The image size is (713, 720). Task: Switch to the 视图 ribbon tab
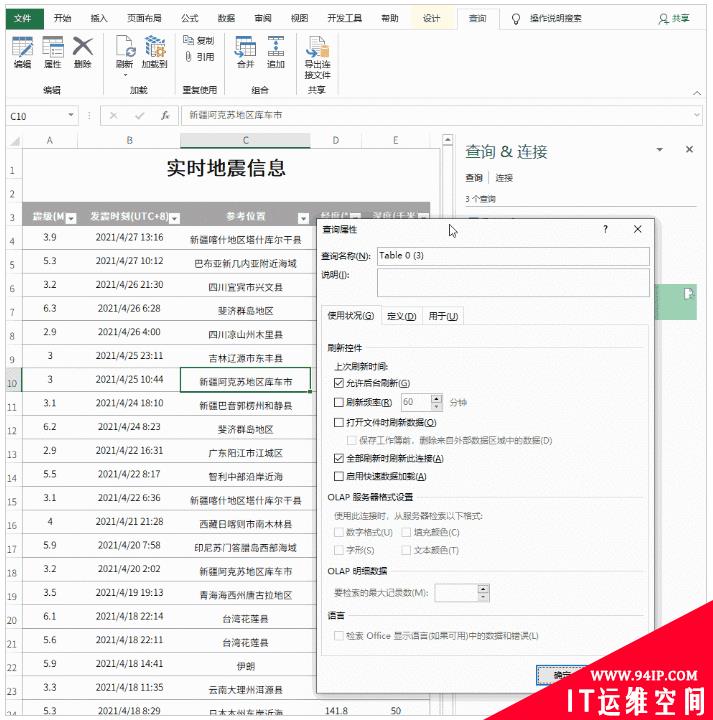tap(299, 18)
